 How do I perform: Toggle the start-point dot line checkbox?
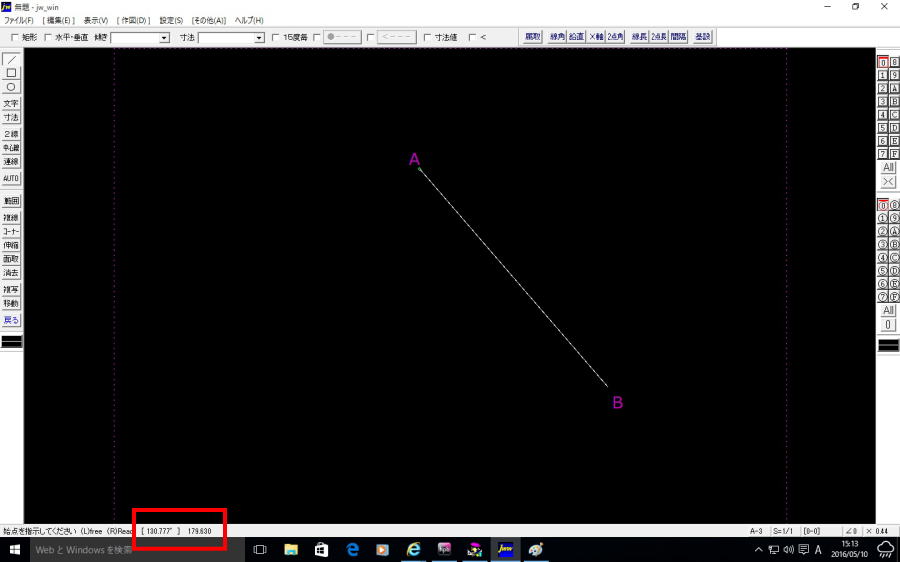click(317, 37)
